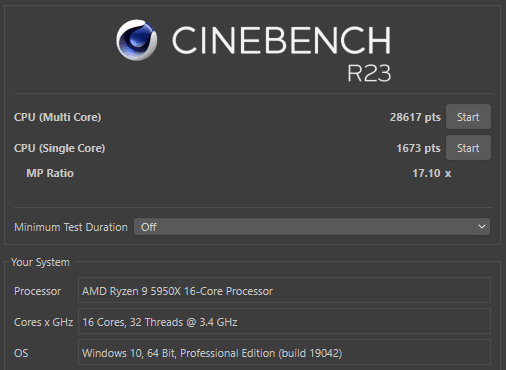Click the Processor label
506x370 pixels.
(37, 291)
